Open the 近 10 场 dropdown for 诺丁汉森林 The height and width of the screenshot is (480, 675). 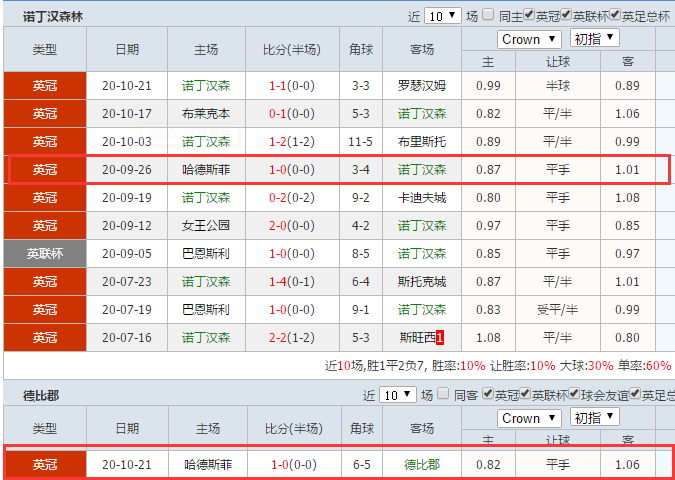(x=443, y=16)
